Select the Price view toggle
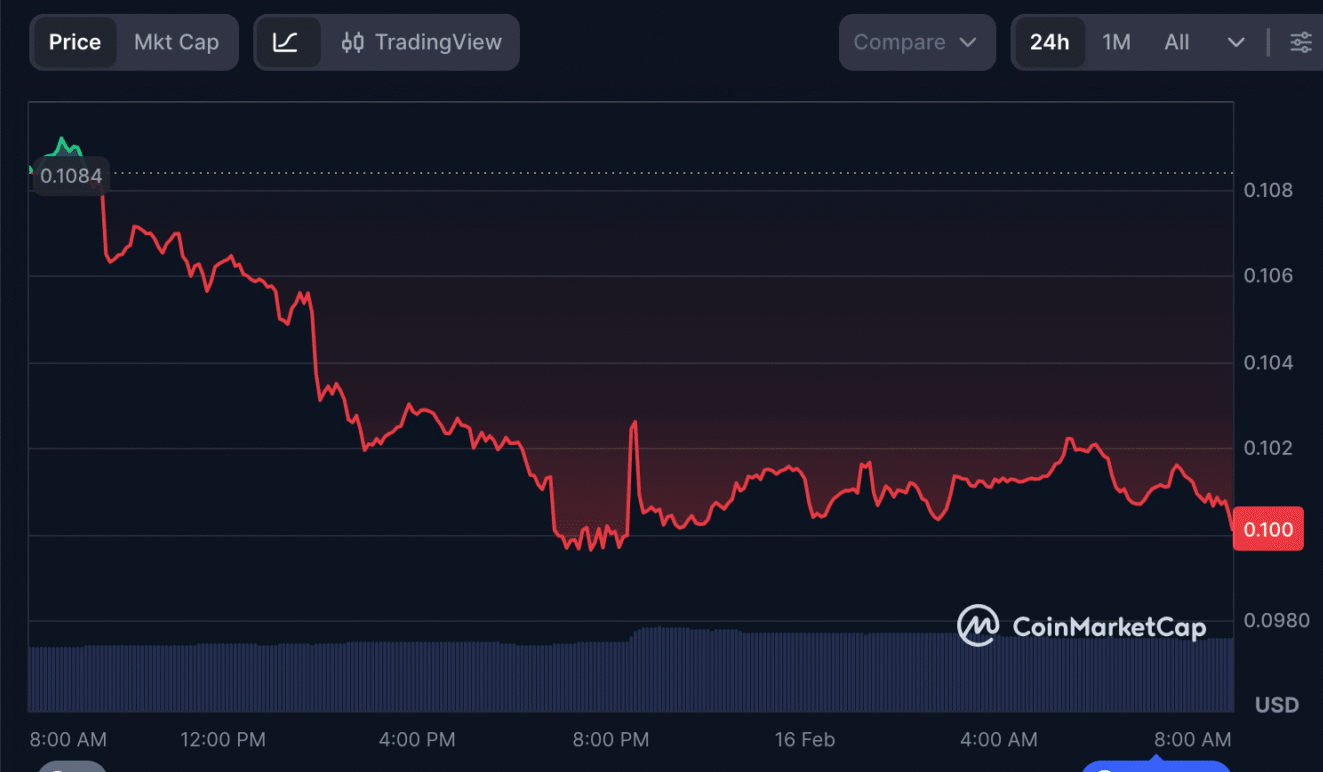 (75, 42)
